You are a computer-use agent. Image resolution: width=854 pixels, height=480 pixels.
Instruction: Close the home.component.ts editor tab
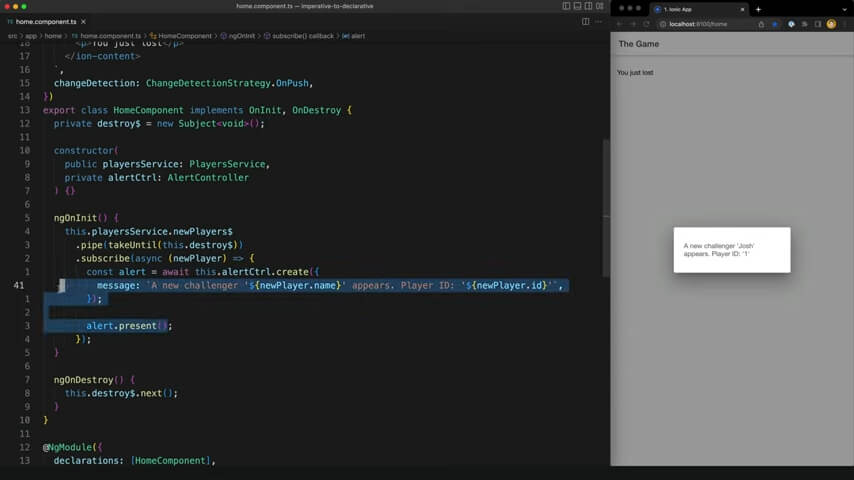[83, 22]
